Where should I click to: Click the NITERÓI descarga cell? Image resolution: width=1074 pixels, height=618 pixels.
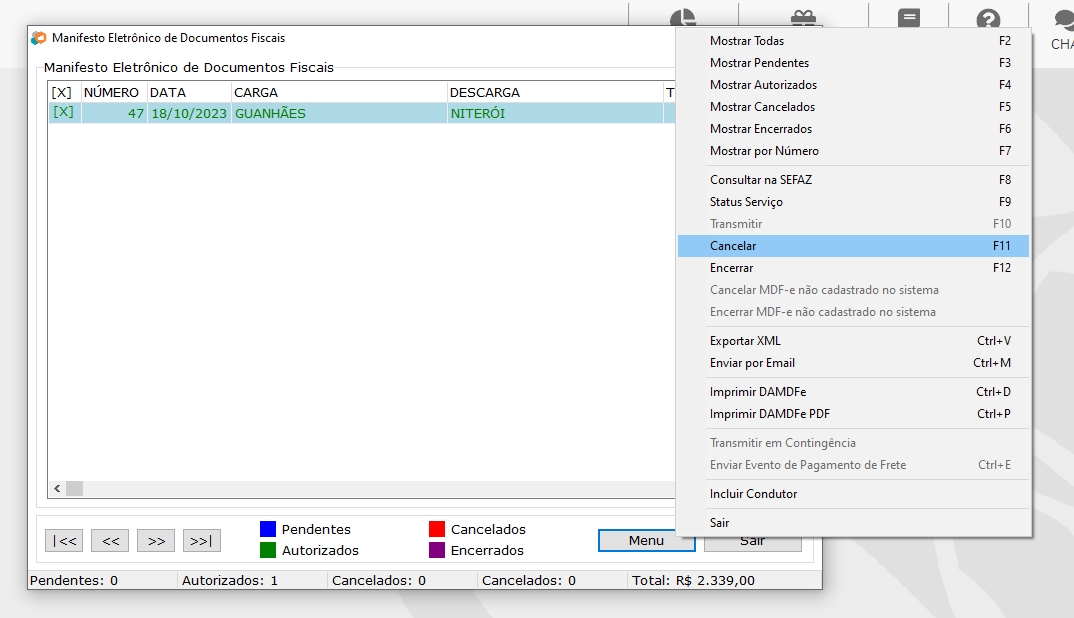[555, 113]
